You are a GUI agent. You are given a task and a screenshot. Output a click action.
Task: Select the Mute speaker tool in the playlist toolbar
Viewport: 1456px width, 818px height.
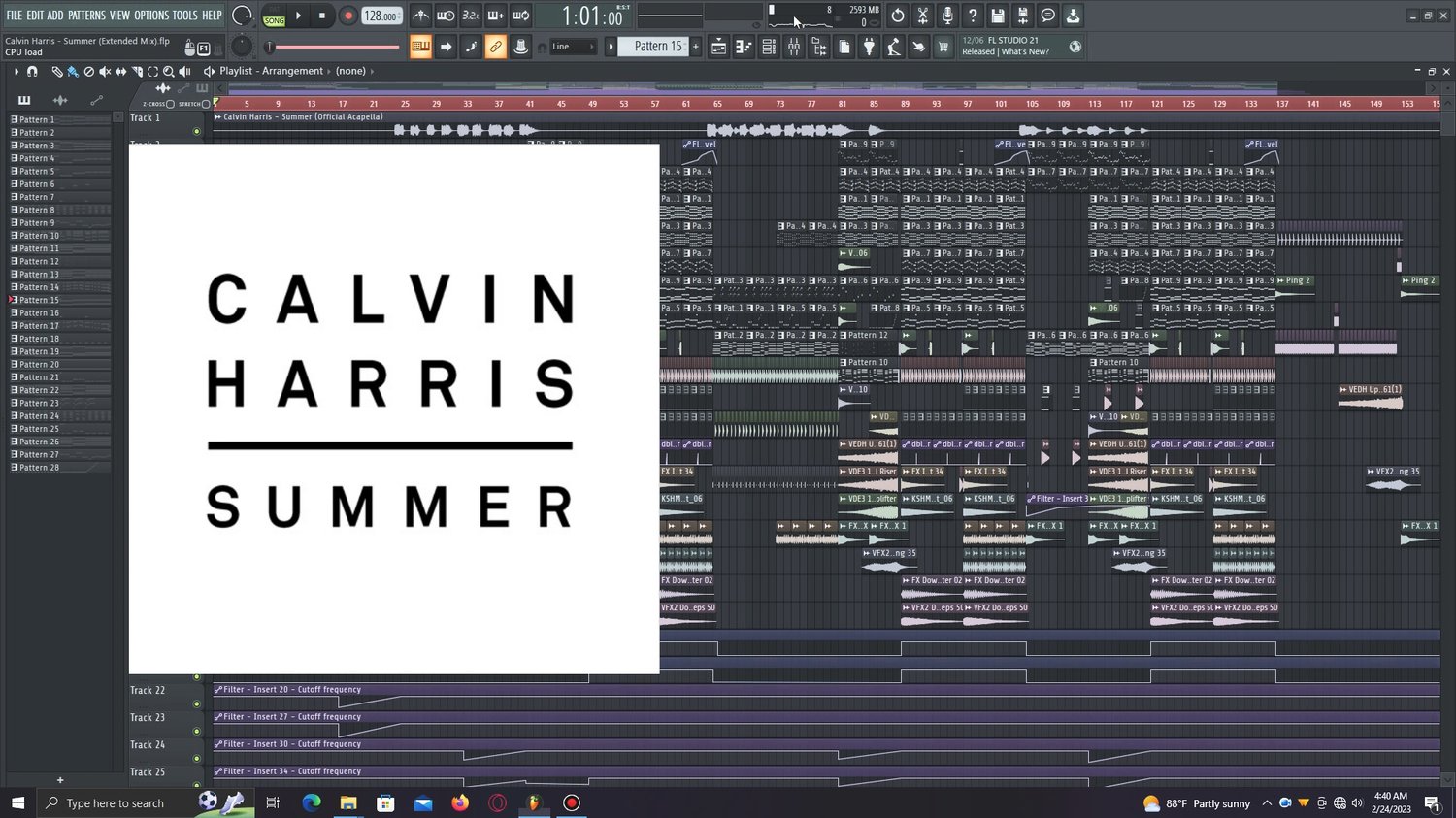click(x=105, y=72)
